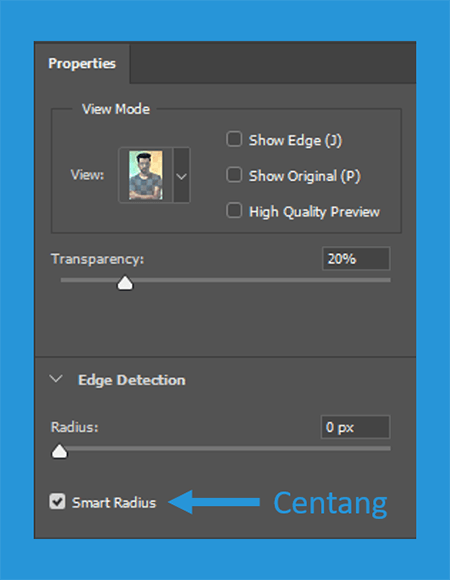Enable High Quality Preview checkbox
450x580 pixels.
pos(234,211)
